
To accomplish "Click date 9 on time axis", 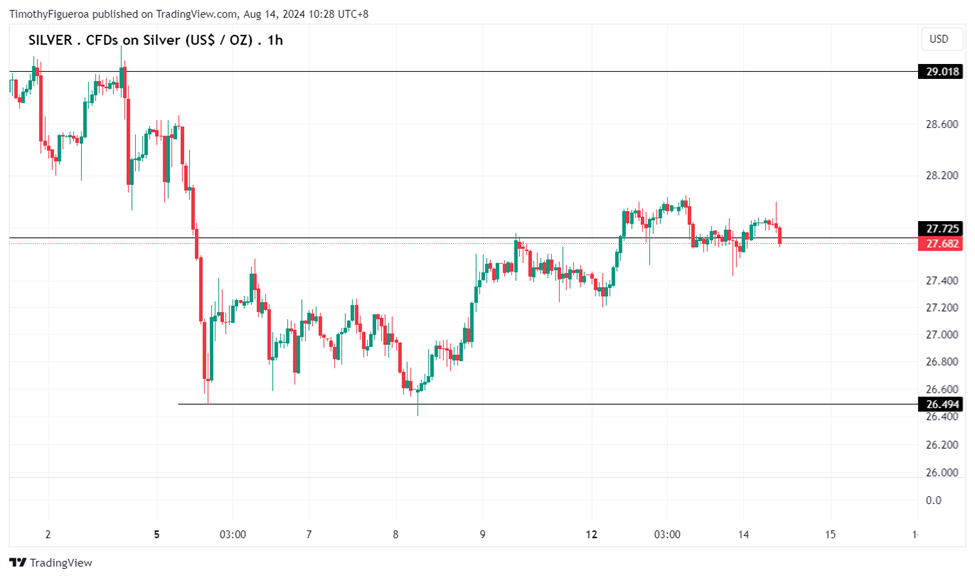I will tap(483, 534).
